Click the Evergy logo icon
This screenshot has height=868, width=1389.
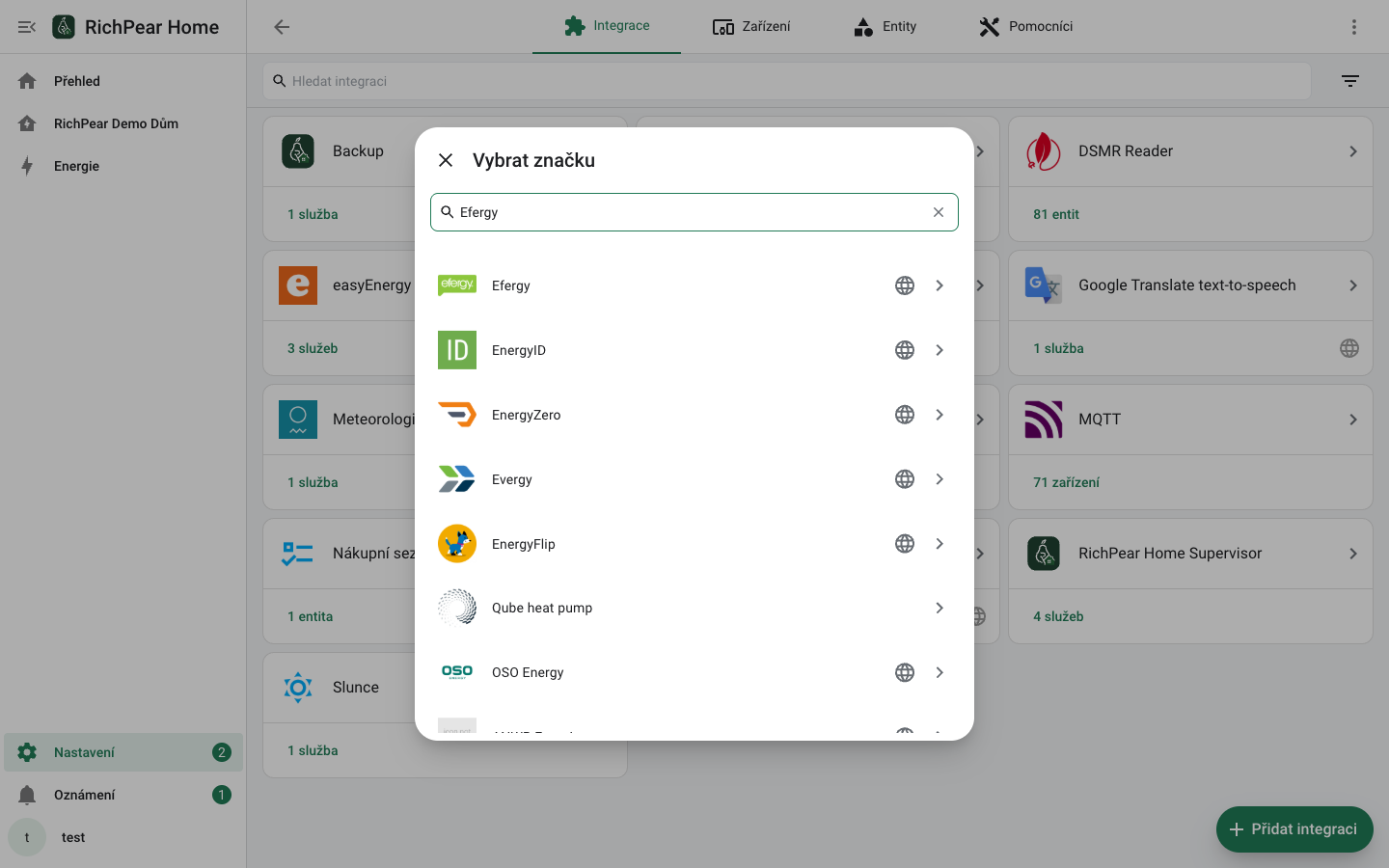pos(457,479)
